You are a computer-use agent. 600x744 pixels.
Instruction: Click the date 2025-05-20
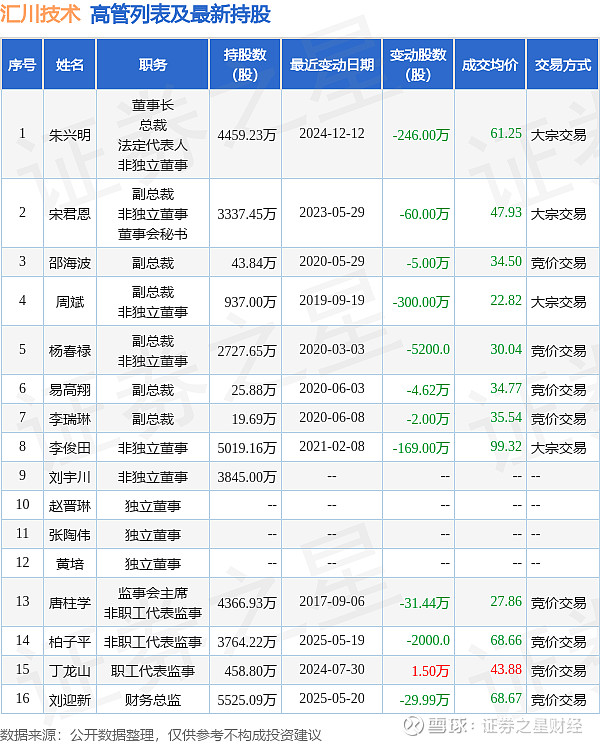pos(332,698)
